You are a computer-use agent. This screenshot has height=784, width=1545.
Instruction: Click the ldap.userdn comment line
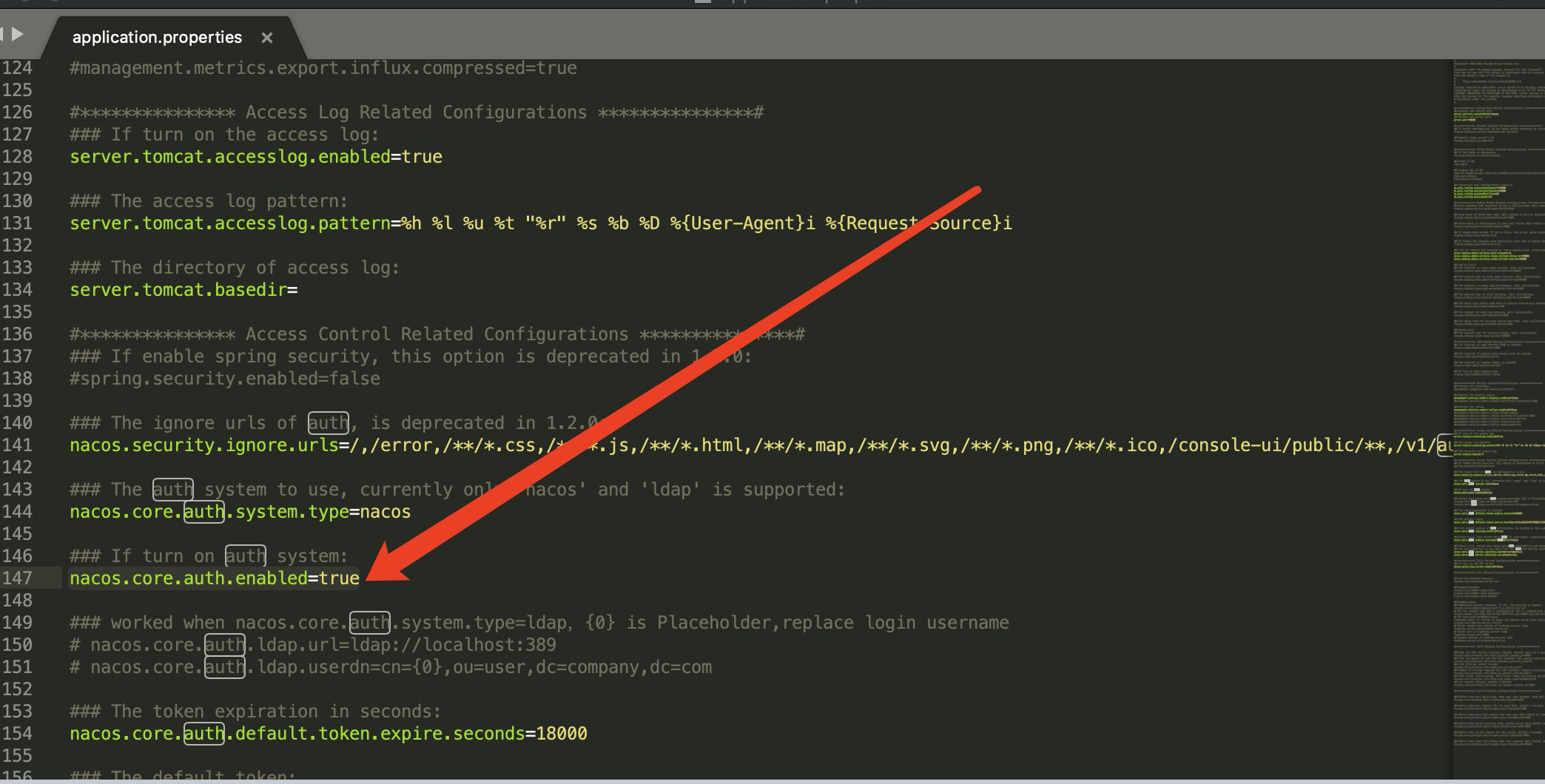(x=391, y=667)
